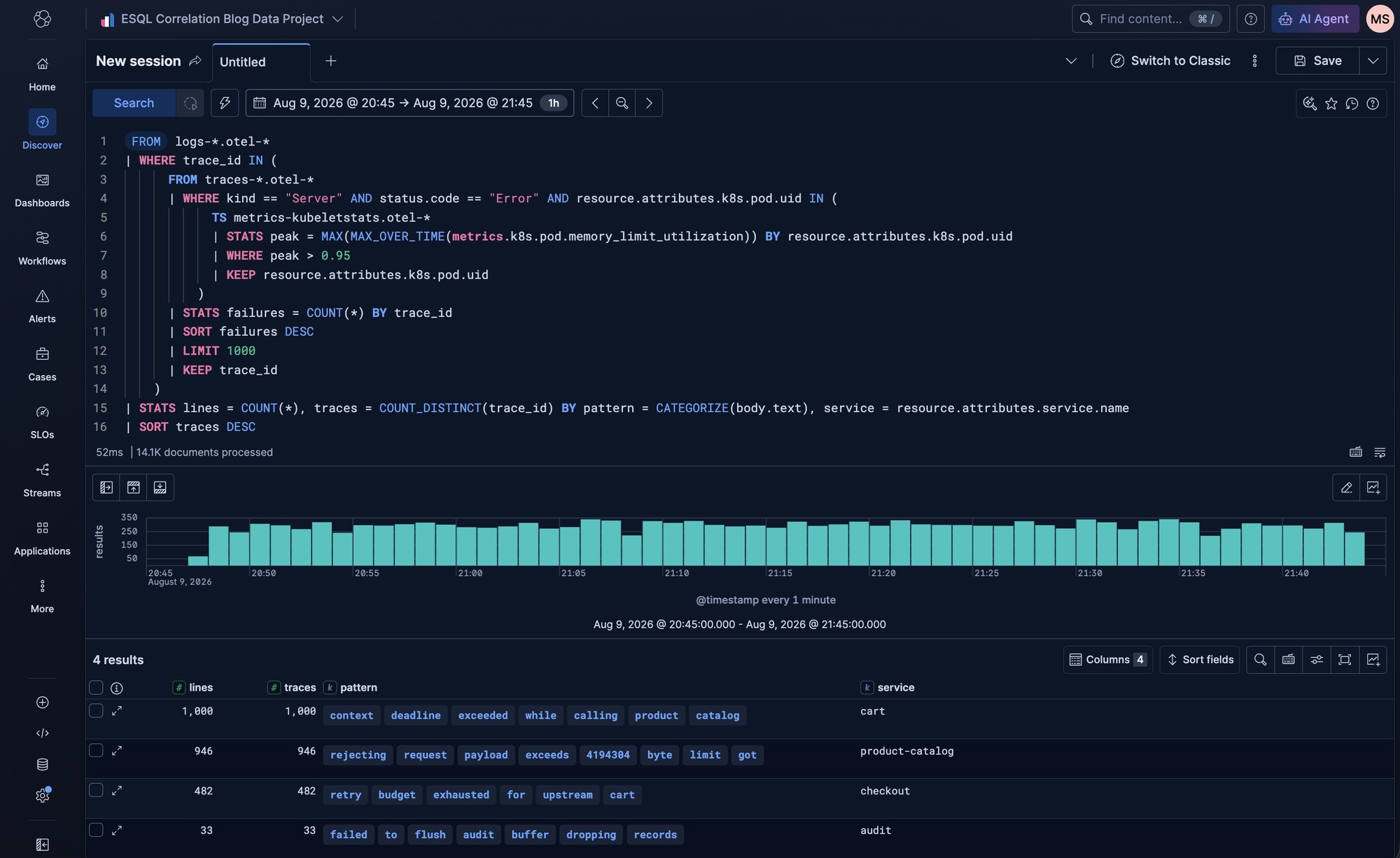Select all rows checkbox in table header
1400x858 pixels.
[x=97, y=687]
